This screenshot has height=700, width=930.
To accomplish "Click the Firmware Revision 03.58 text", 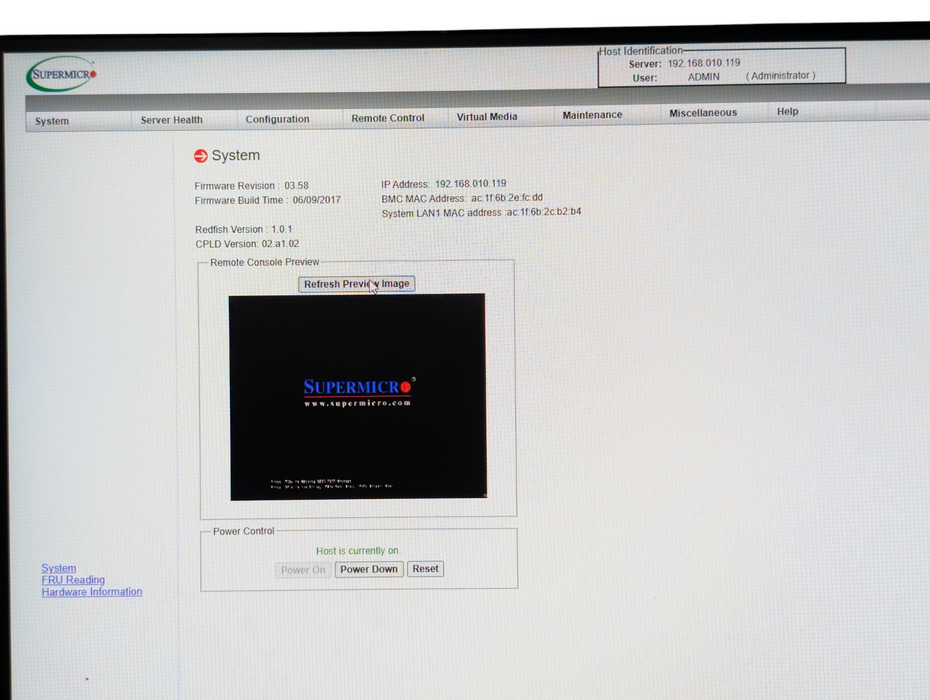I will [x=251, y=186].
